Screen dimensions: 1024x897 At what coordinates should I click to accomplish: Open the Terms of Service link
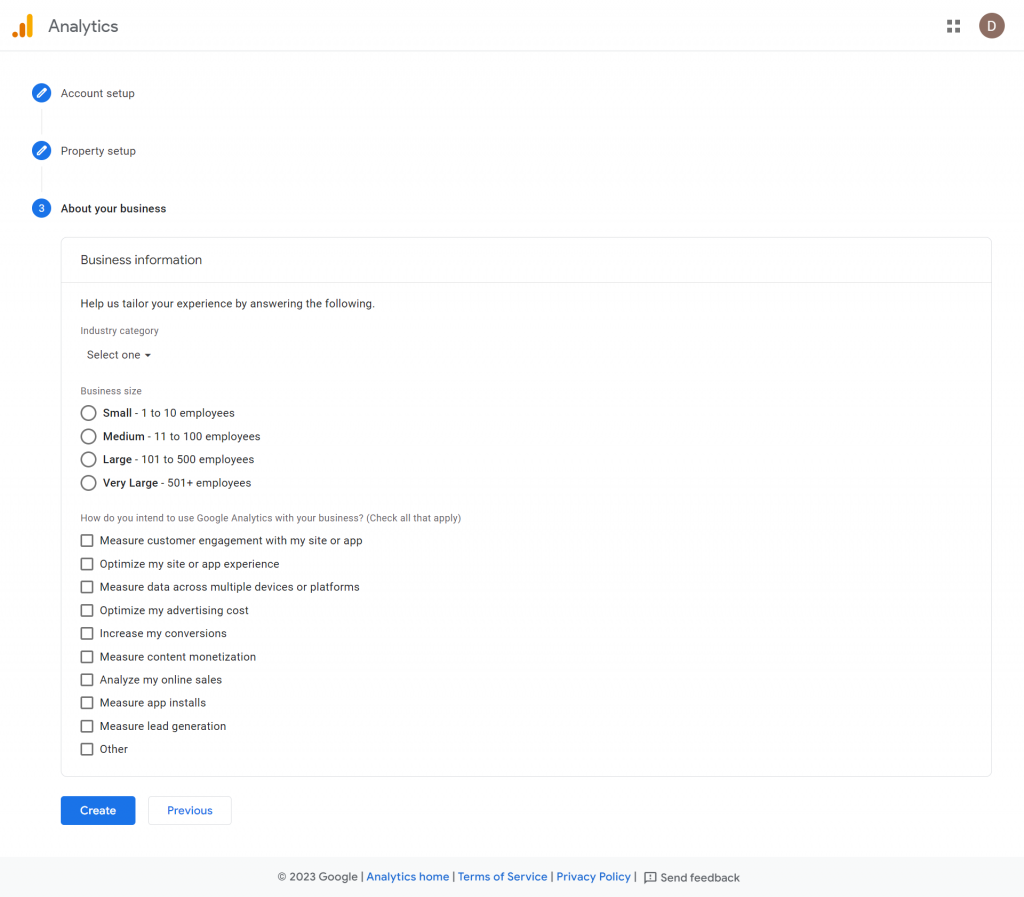[502, 877]
